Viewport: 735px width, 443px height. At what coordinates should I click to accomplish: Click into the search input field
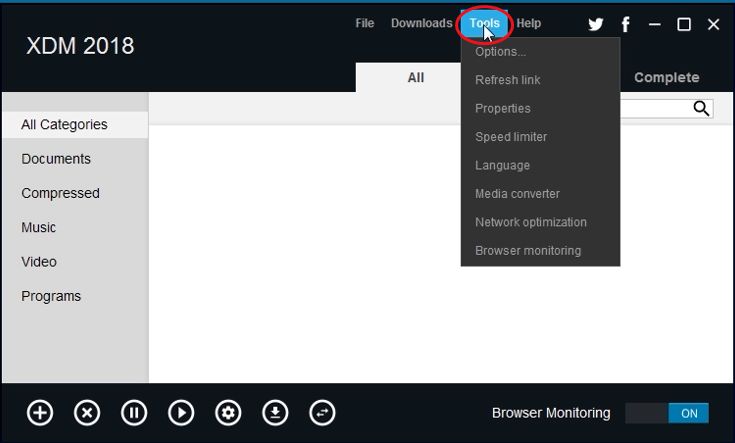(x=655, y=108)
